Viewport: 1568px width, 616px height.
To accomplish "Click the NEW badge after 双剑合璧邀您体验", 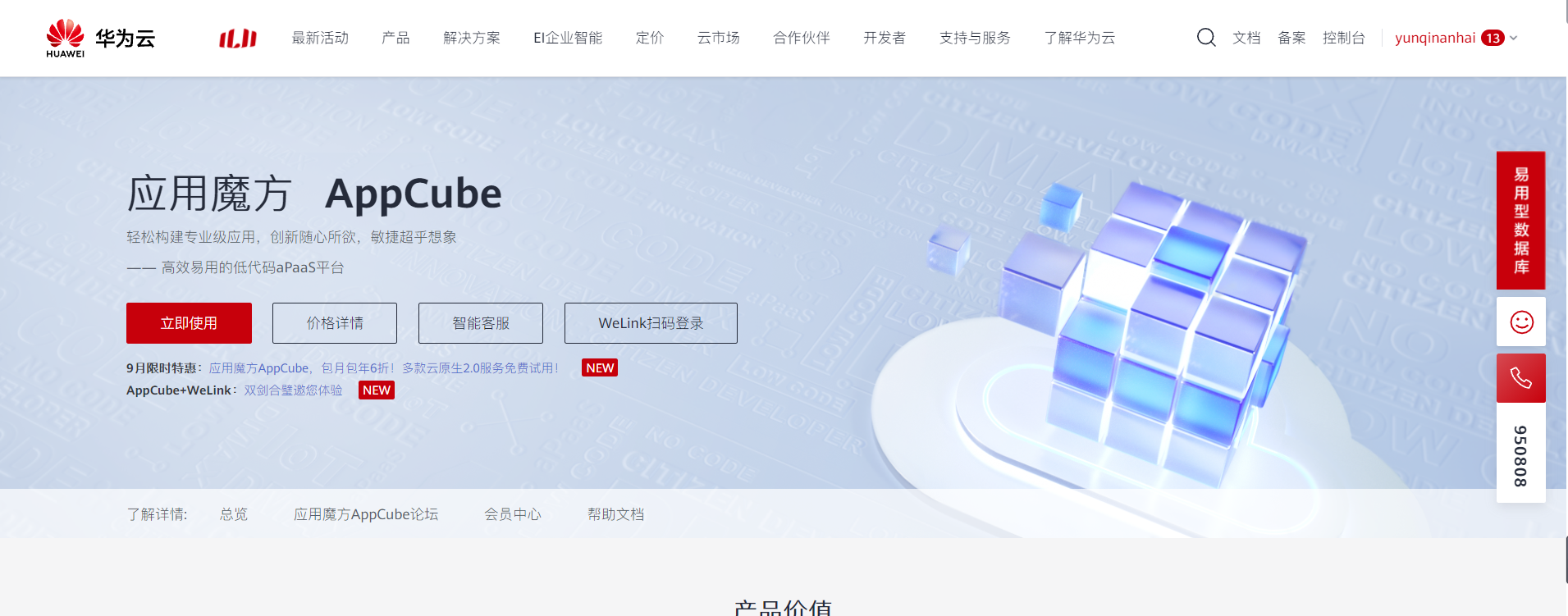I will (377, 390).
